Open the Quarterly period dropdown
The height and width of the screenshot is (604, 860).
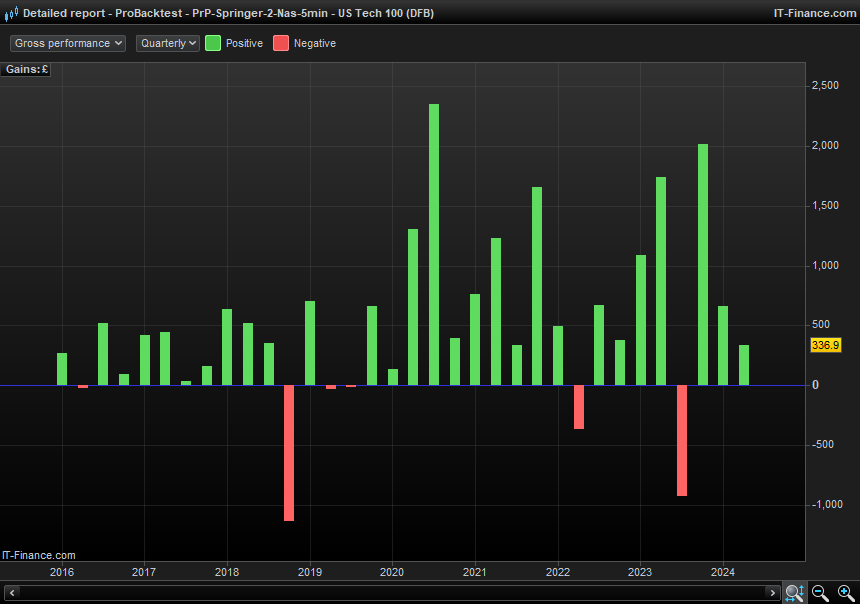coord(168,43)
